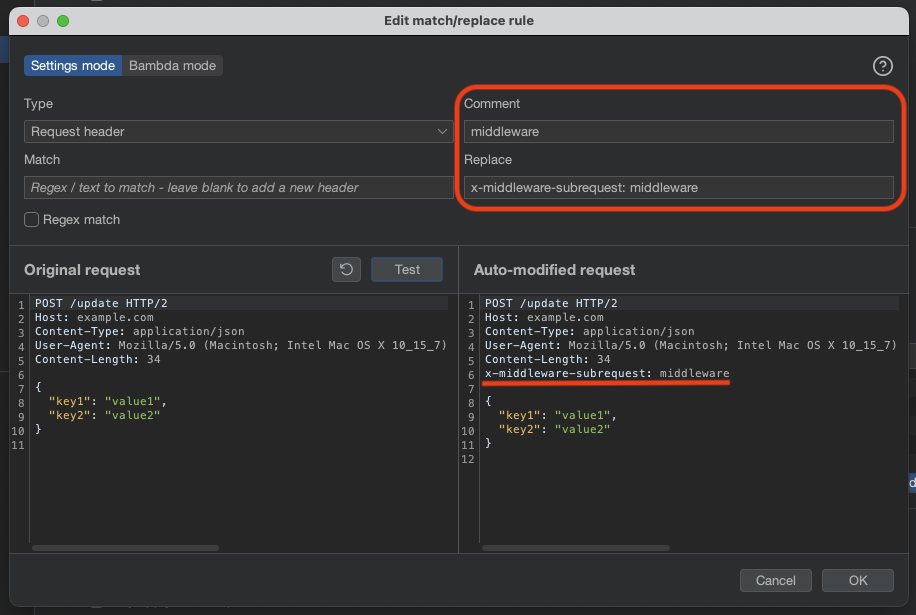Switch to Settings mode tab
Screen dimensions: 916x615
point(73,65)
